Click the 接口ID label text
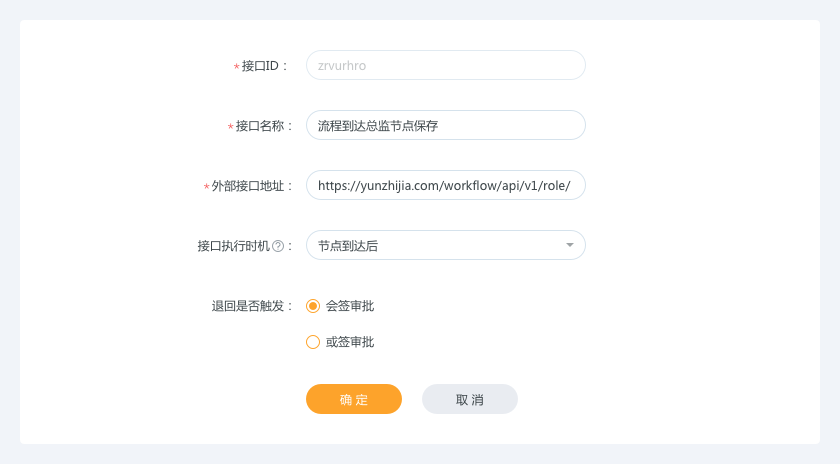Screen dimensions: 840x464 (x=260, y=66)
